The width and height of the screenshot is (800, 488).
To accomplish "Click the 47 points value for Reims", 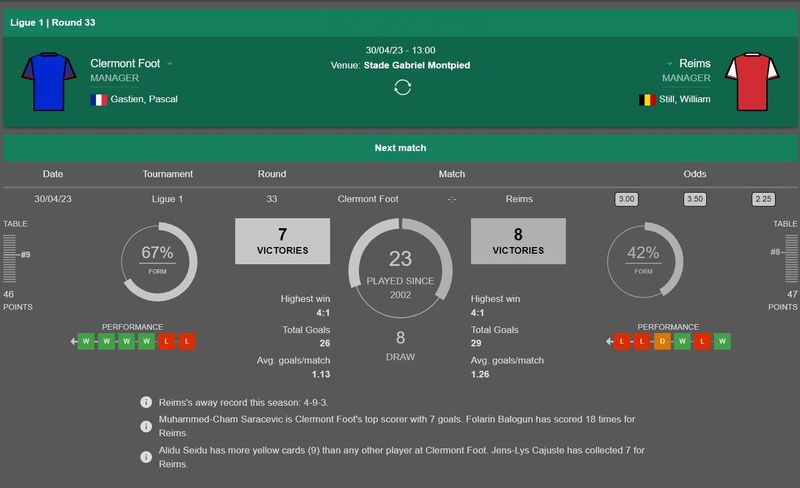I will [x=791, y=295].
